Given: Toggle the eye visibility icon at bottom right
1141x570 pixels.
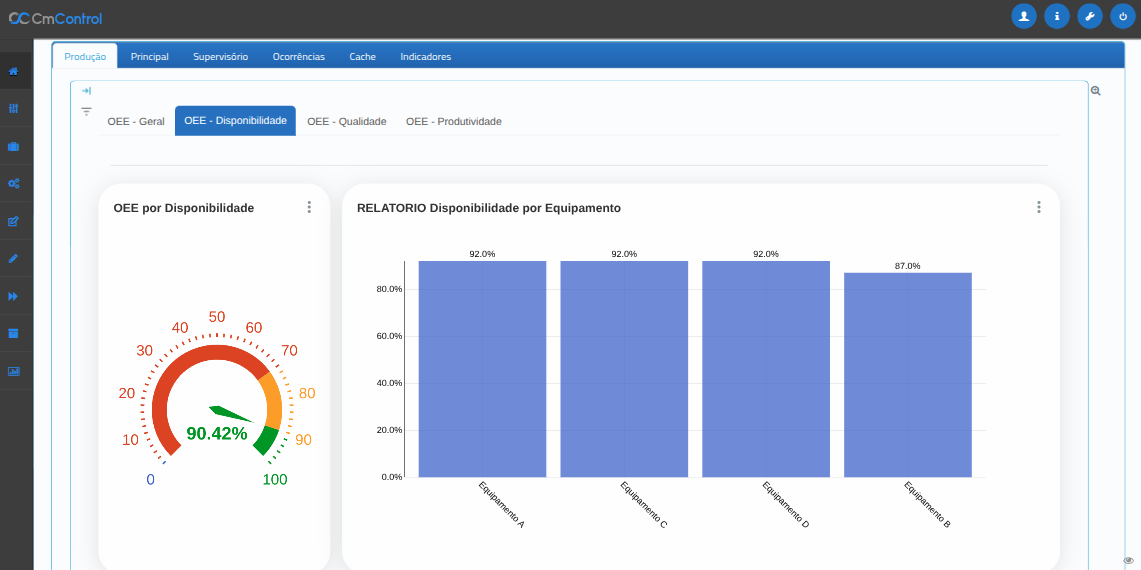Looking at the screenshot, I should tap(1128, 561).
